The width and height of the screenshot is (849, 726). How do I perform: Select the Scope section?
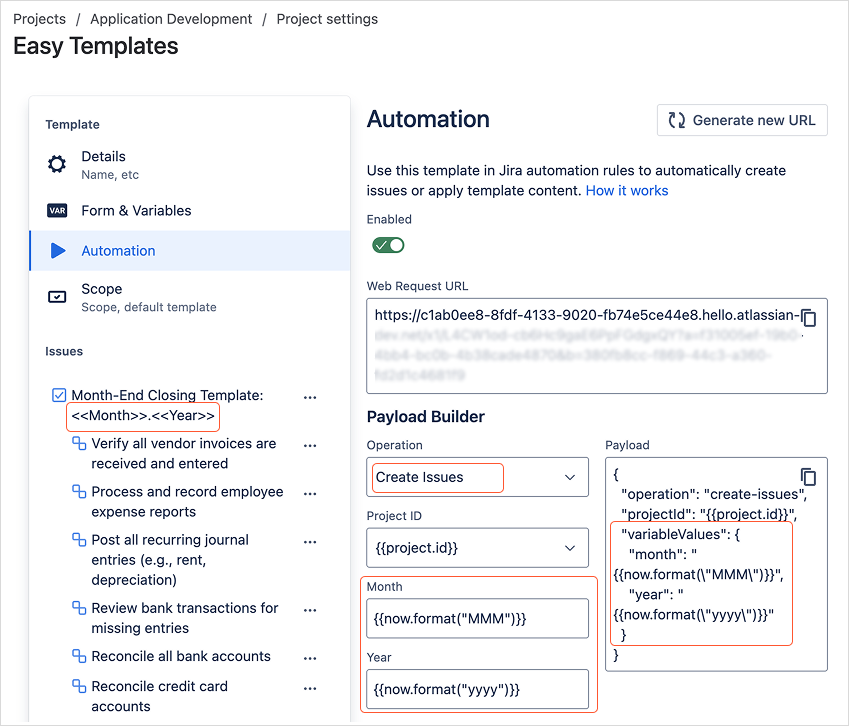102,297
